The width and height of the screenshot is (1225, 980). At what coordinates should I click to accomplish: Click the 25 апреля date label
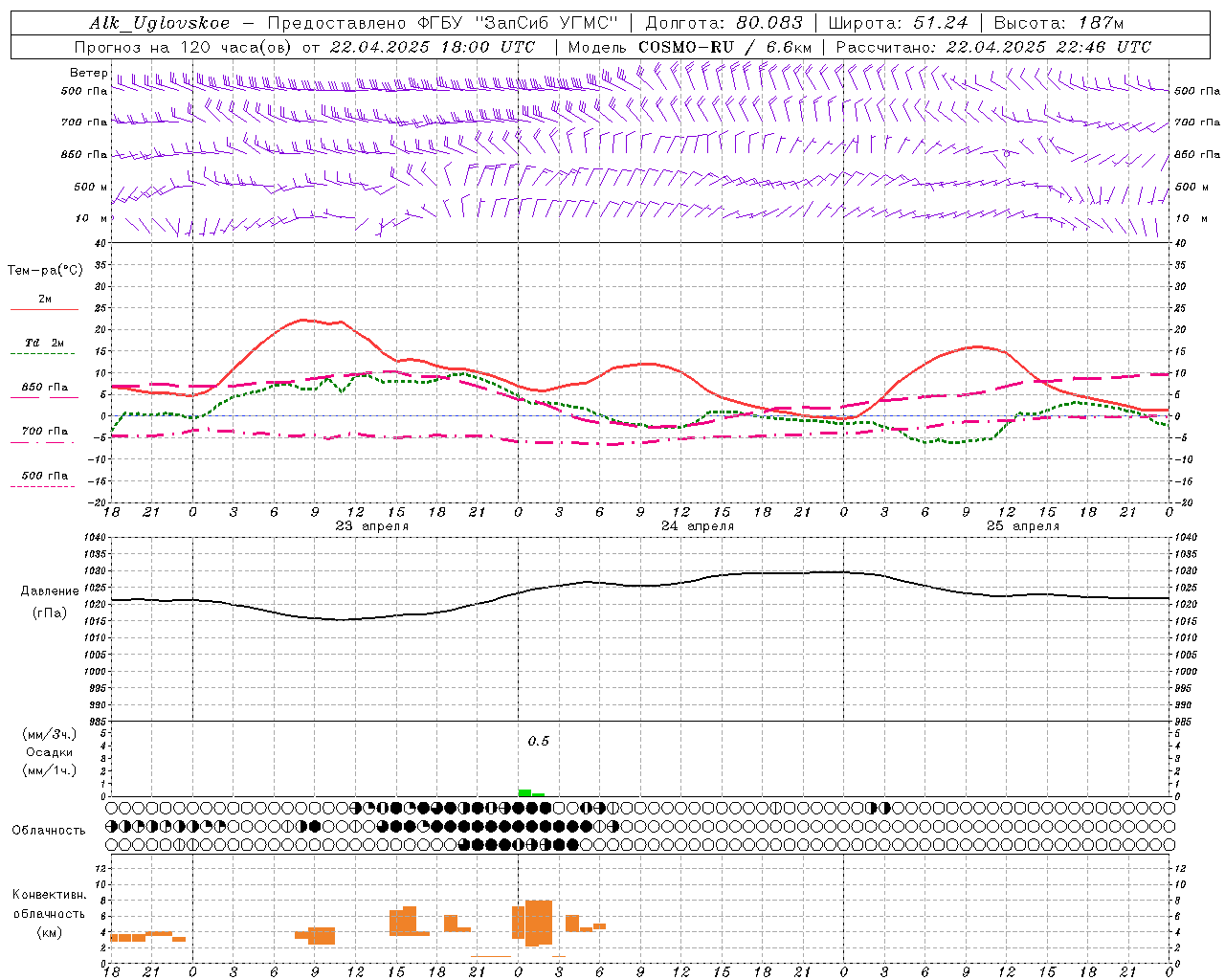[x=1022, y=525]
